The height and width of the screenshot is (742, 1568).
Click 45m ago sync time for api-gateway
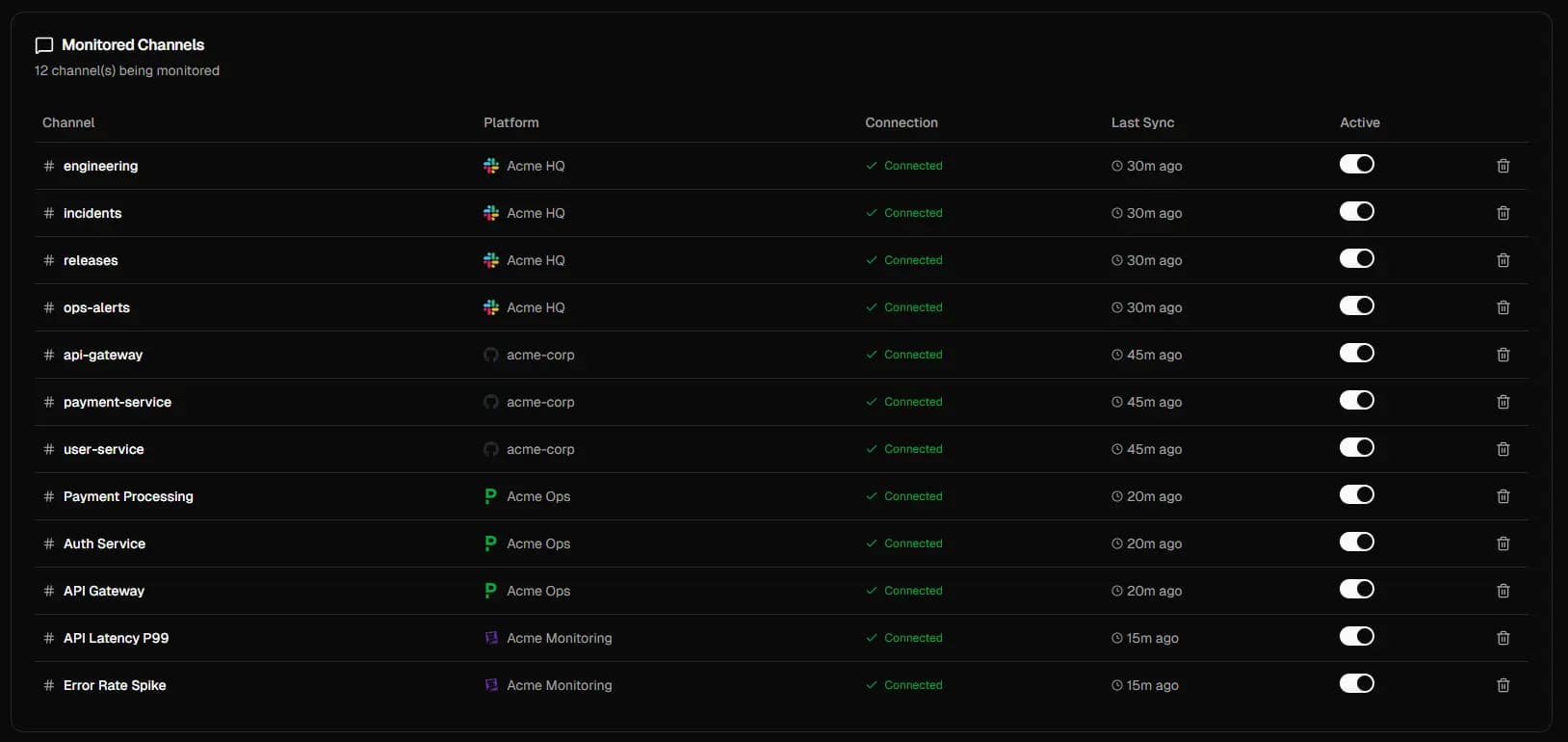click(x=1147, y=355)
